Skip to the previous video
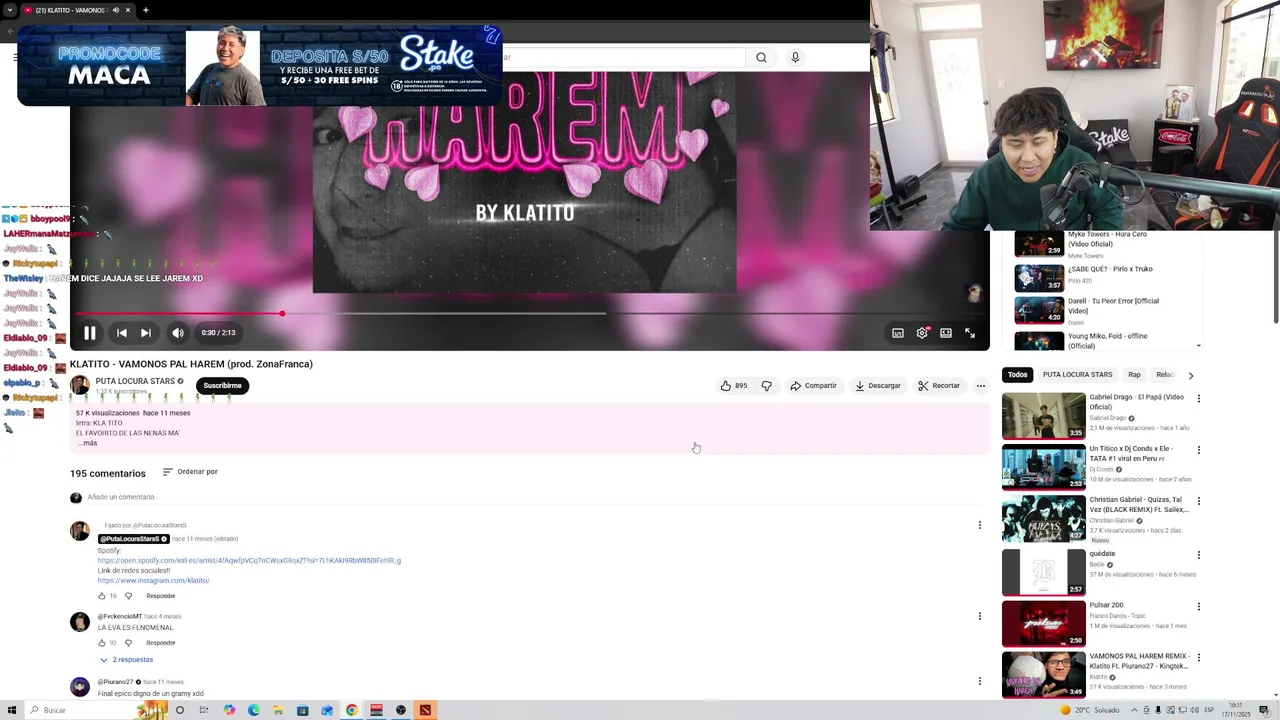Screen dimensions: 1280x720 click(x=121, y=333)
